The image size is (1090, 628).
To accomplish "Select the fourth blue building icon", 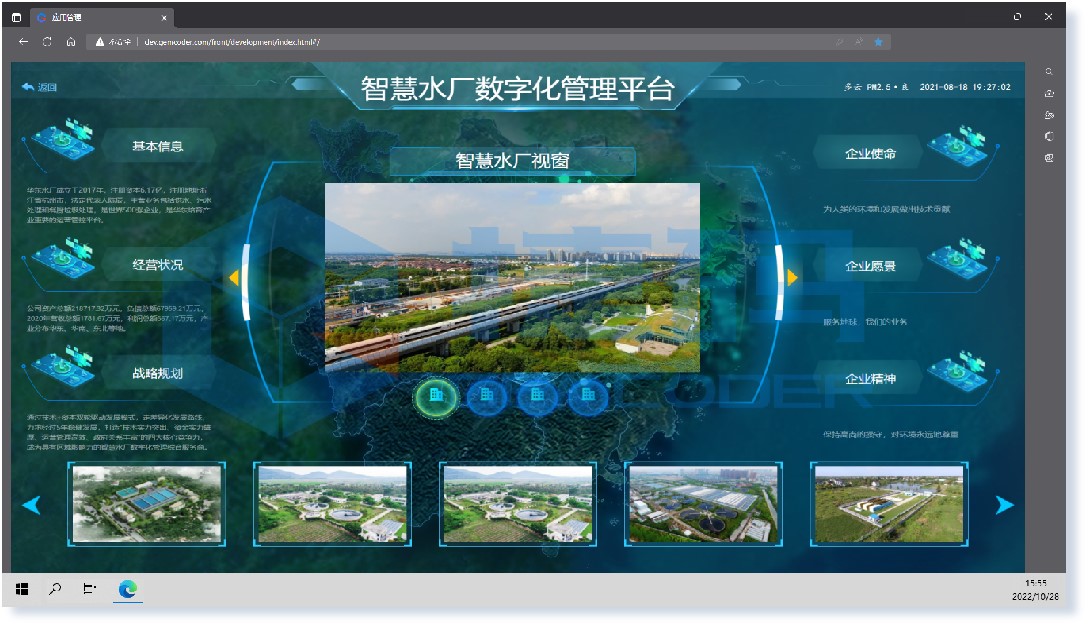I will click(587, 397).
